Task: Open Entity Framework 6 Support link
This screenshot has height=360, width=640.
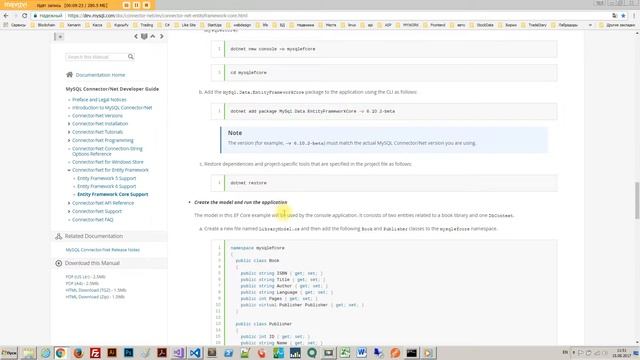Action: [x=107, y=187]
